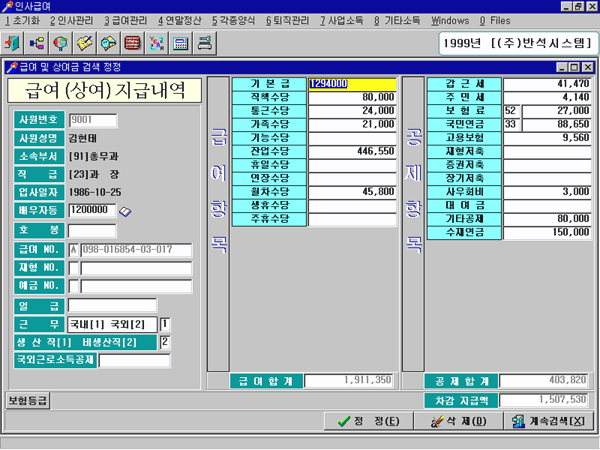Click the magnifier search toolbar icon
Image resolution: width=600 pixels, height=450 pixels.
[61, 44]
